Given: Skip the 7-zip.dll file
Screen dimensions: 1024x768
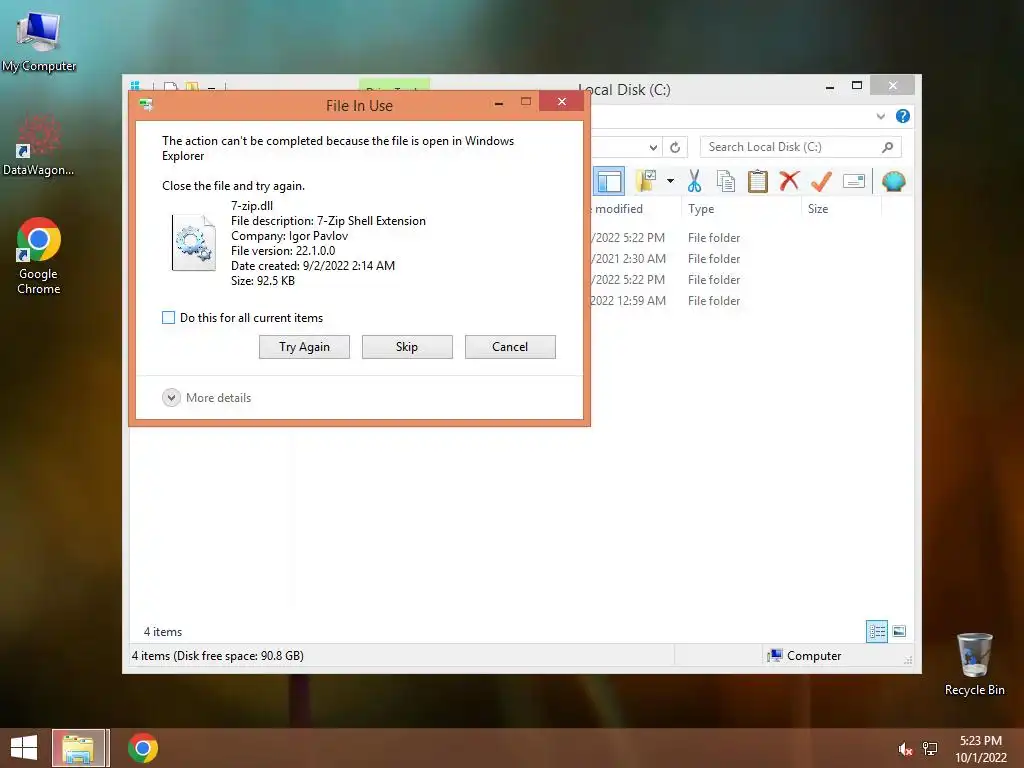Looking at the screenshot, I should tap(407, 347).
